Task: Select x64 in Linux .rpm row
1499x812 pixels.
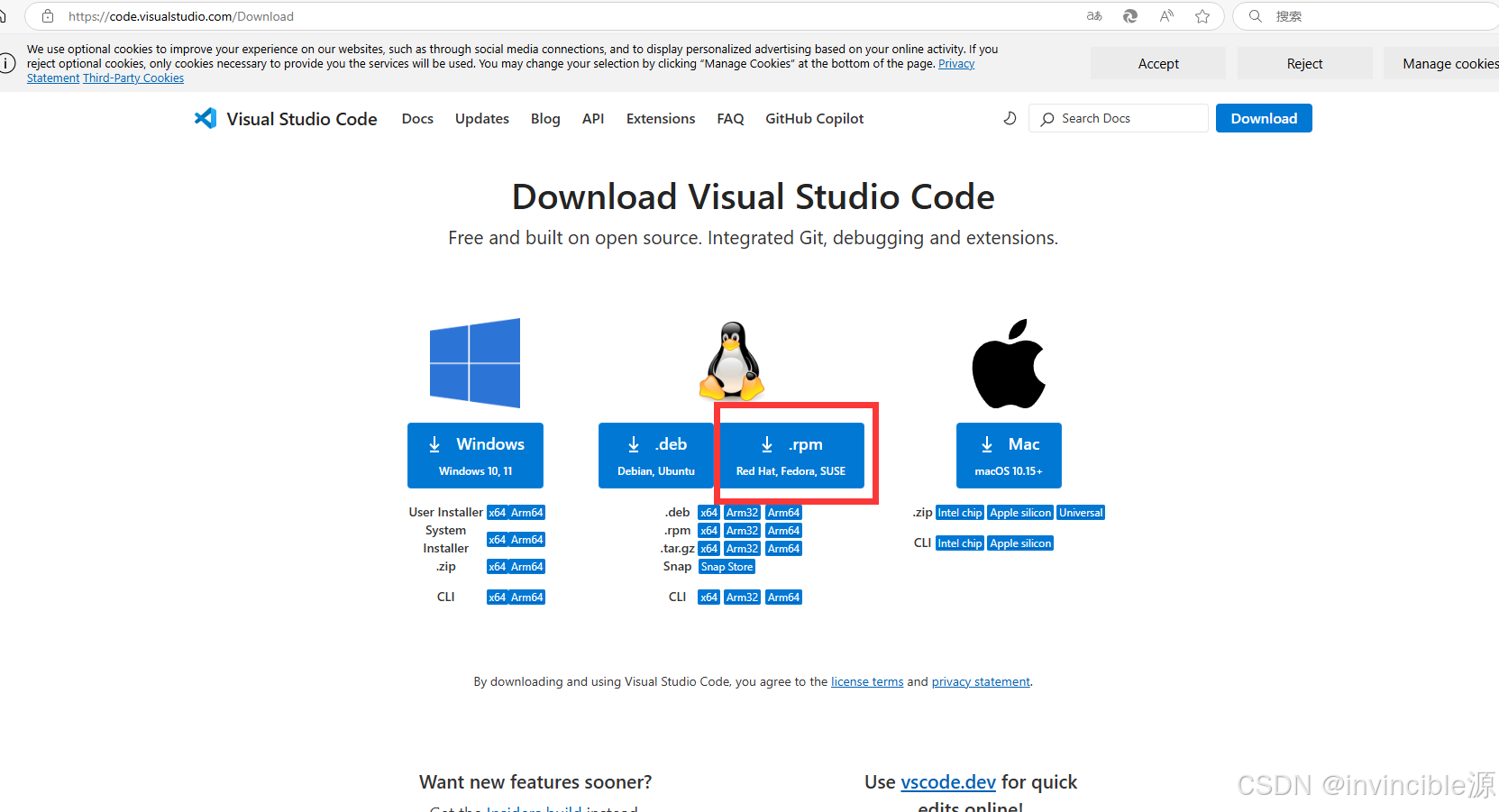Action: 709,531
